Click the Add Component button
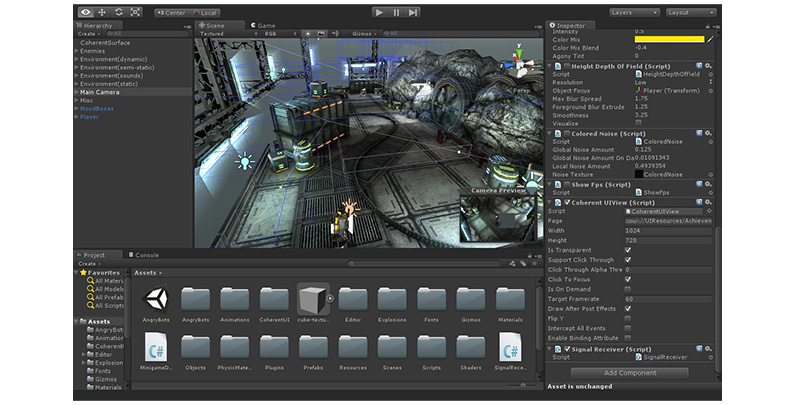Image resolution: width=794 pixels, height=405 pixels. pyautogui.click(x=630, y=373)
